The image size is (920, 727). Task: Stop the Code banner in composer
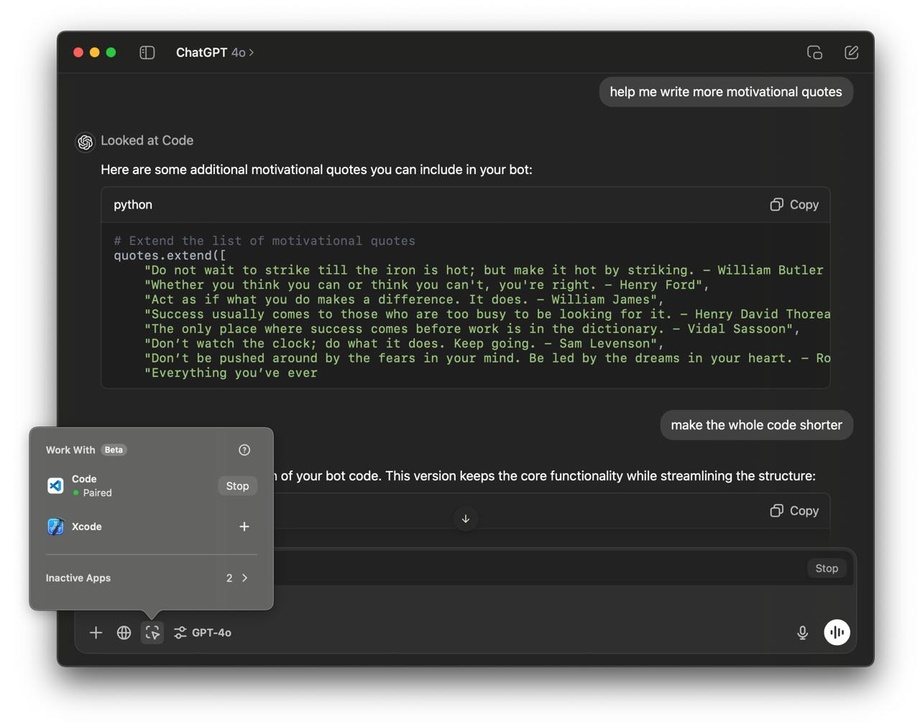coord(826,569)
